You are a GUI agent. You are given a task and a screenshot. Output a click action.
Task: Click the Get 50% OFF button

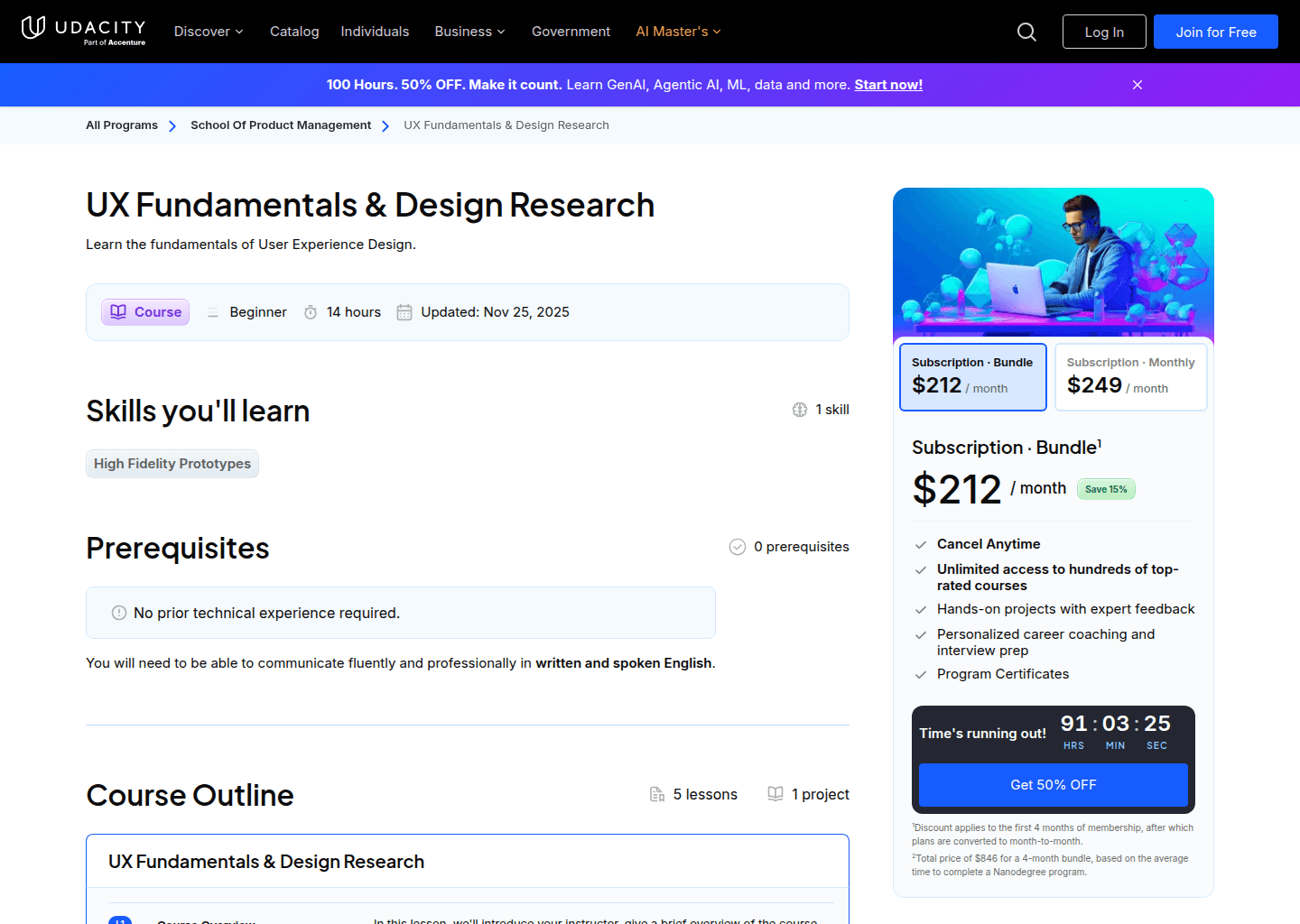[1053, 785]
